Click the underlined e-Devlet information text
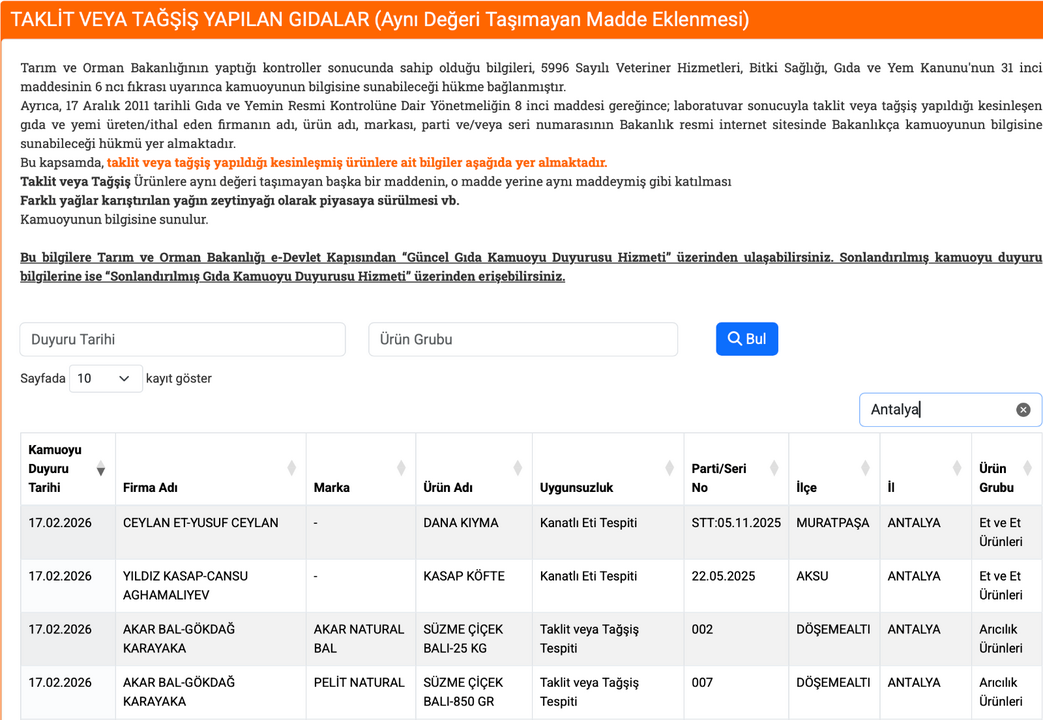The height and width of the screenshot is (720, 1043). [530, 266]
